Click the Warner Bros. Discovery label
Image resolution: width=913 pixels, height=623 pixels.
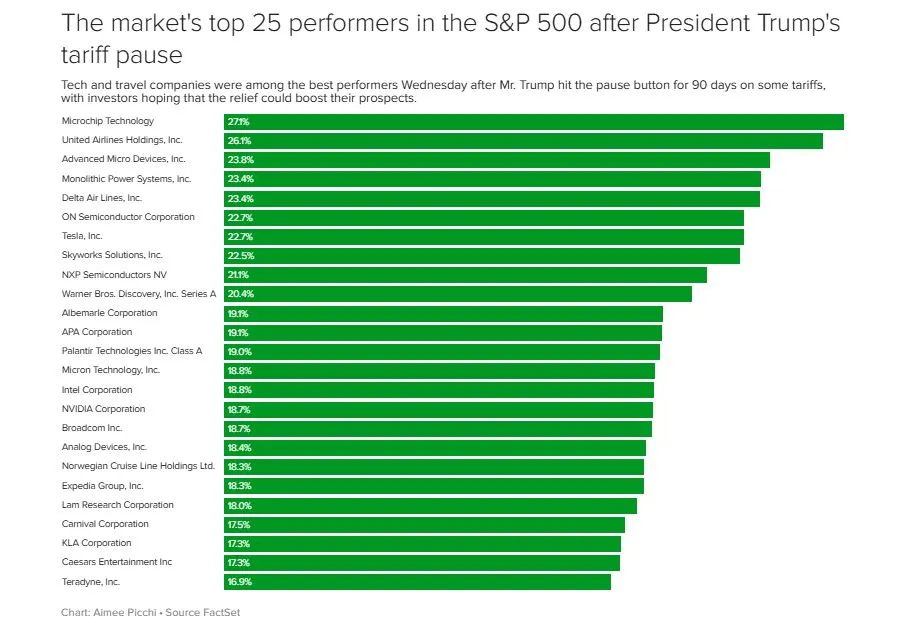[x=139, y=294]
